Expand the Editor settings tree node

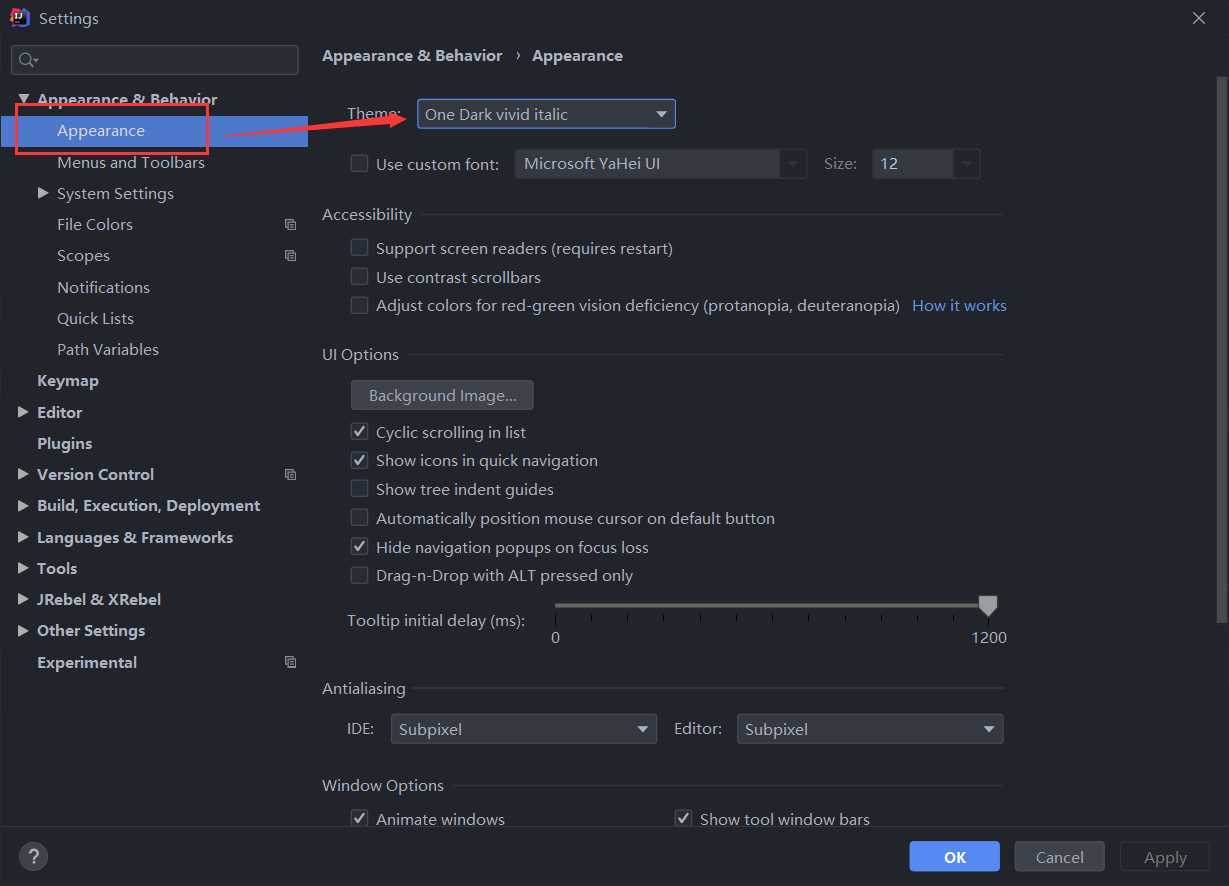pos(23,412)
